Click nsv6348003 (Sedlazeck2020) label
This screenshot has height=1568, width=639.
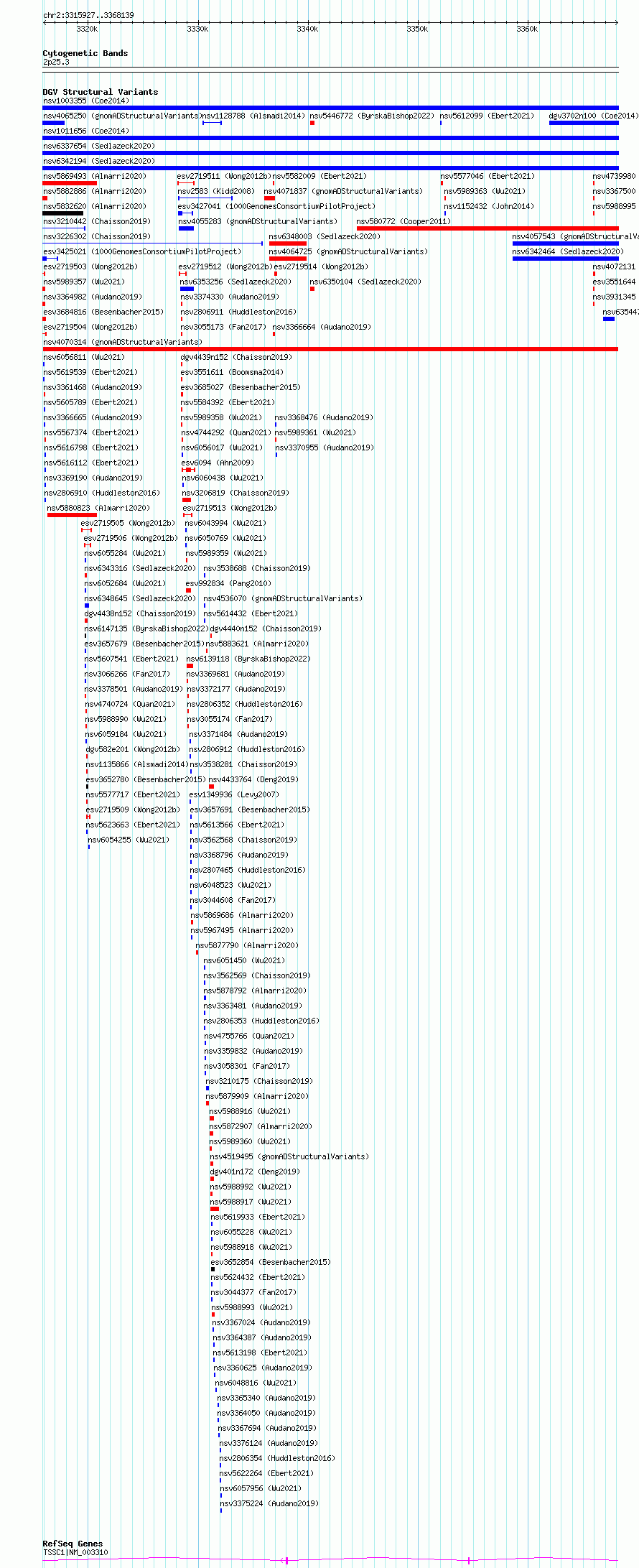tap(325, 236)
